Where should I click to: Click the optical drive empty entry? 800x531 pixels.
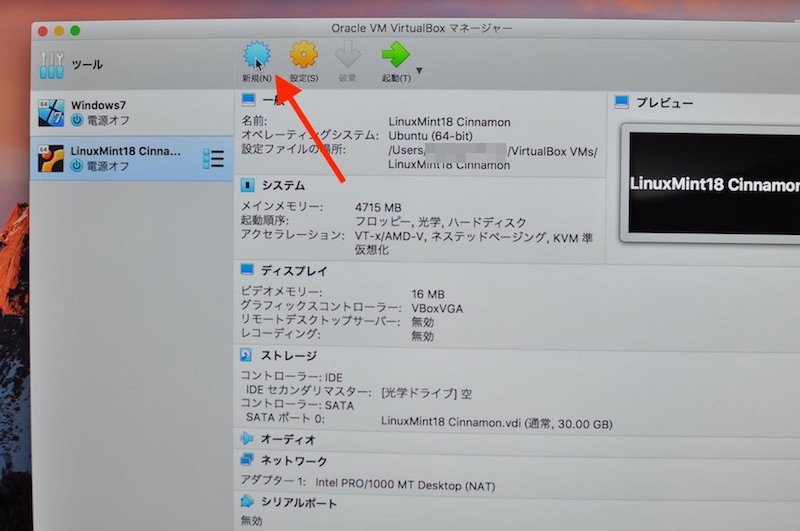(427, 393)
